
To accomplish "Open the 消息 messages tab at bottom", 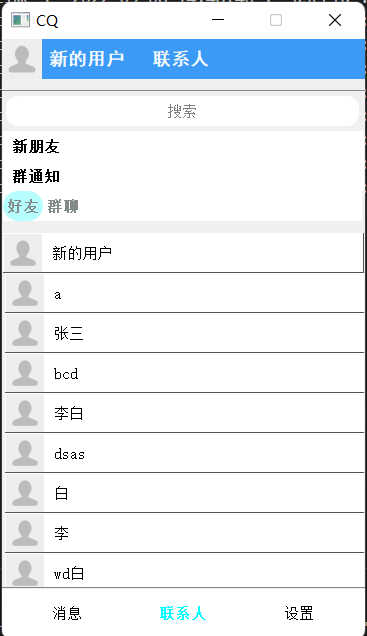I will click(67, 613).
